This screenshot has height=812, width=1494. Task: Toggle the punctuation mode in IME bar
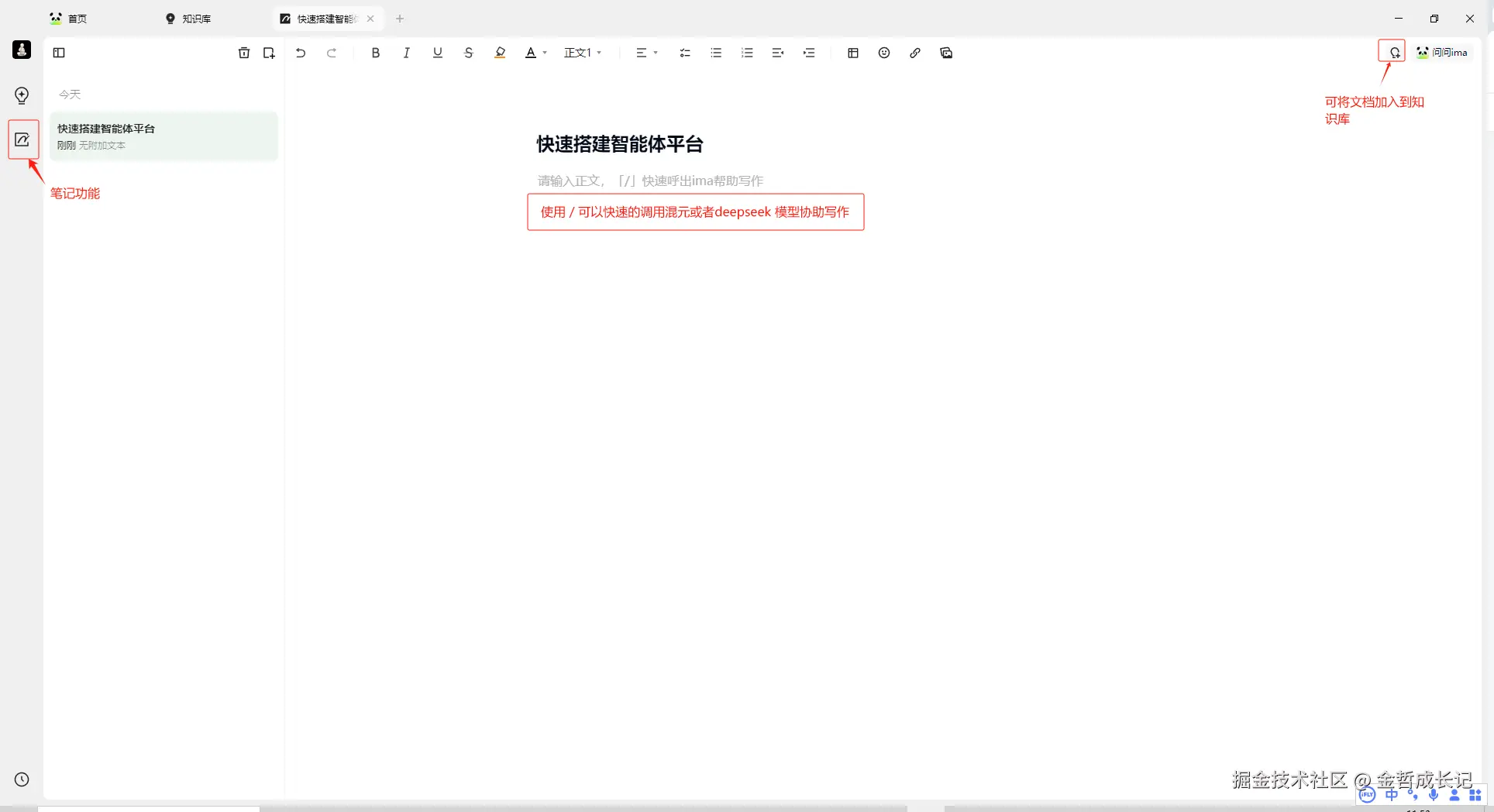1413,795
